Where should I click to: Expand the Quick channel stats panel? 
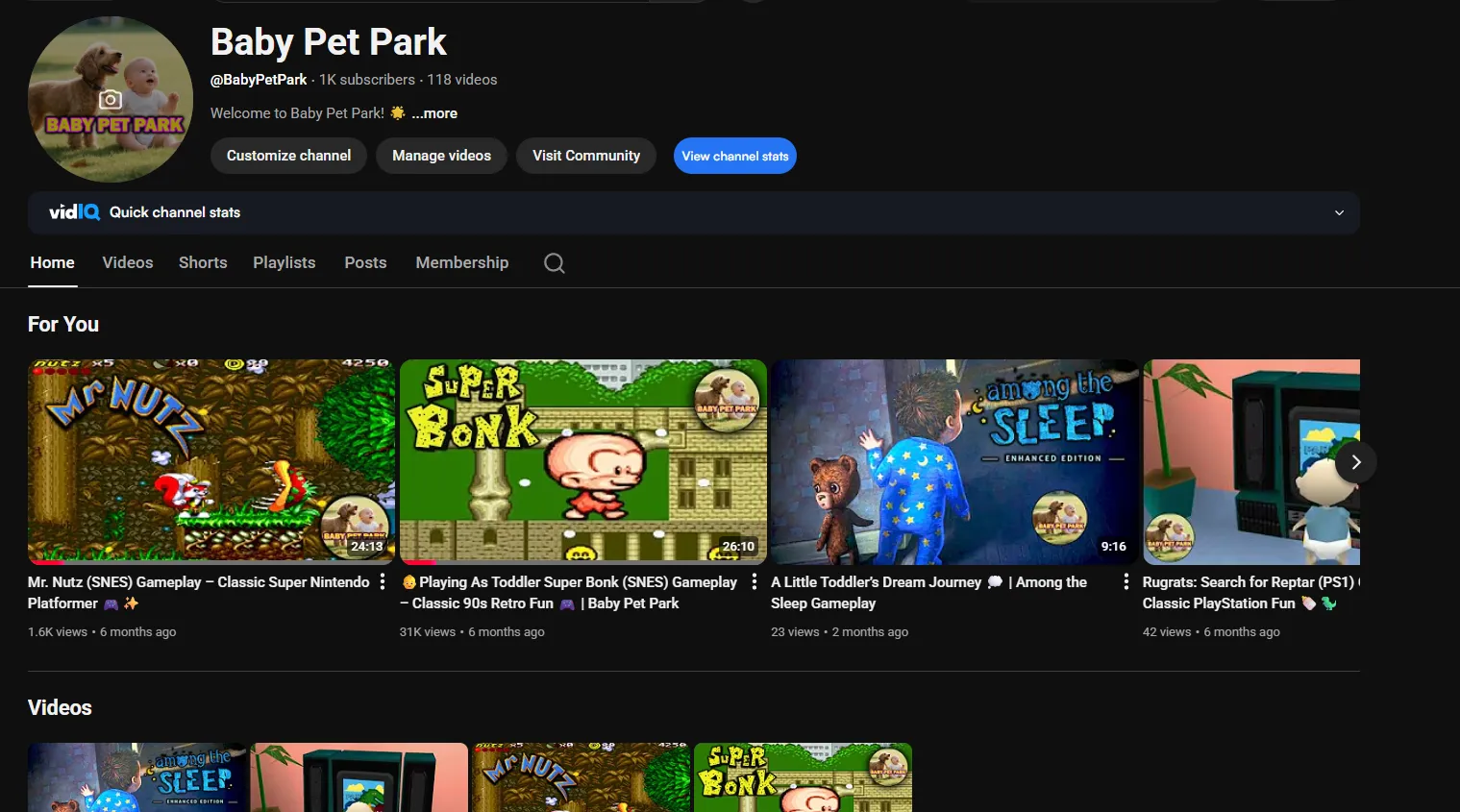tap(1339, 212)
